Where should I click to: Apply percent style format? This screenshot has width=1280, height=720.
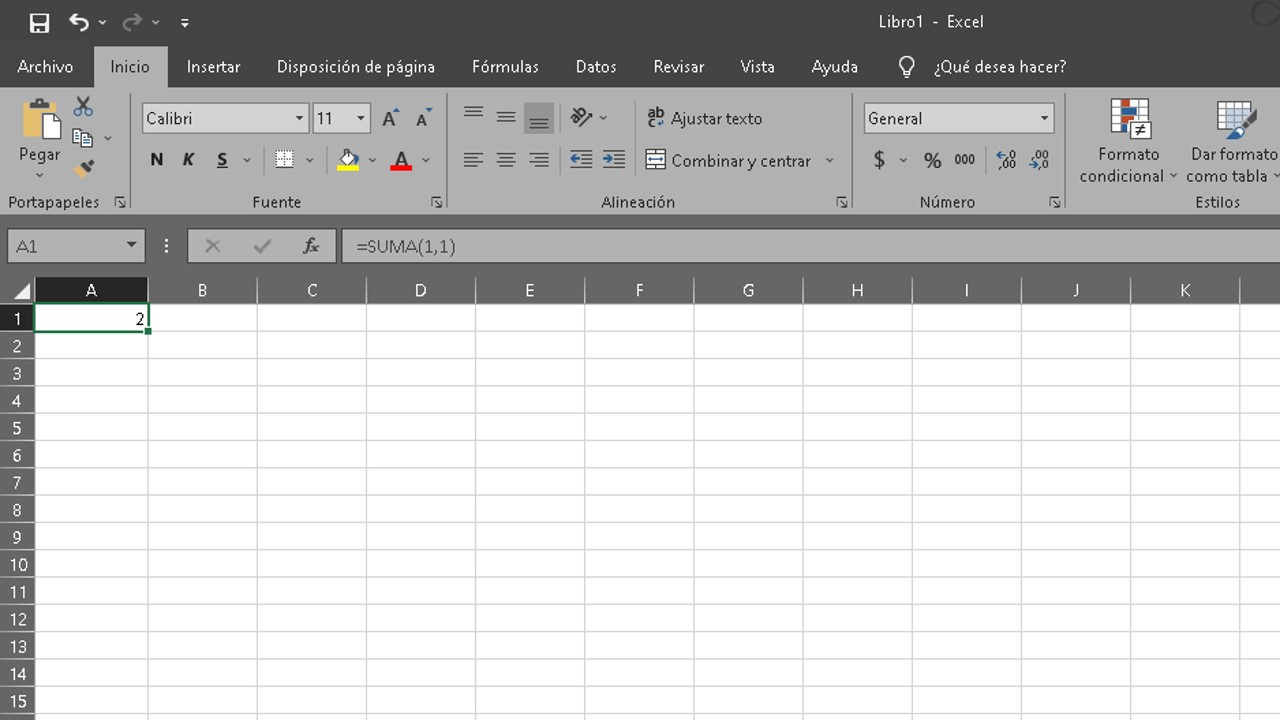pyautogui.click(x=932, y=160)
